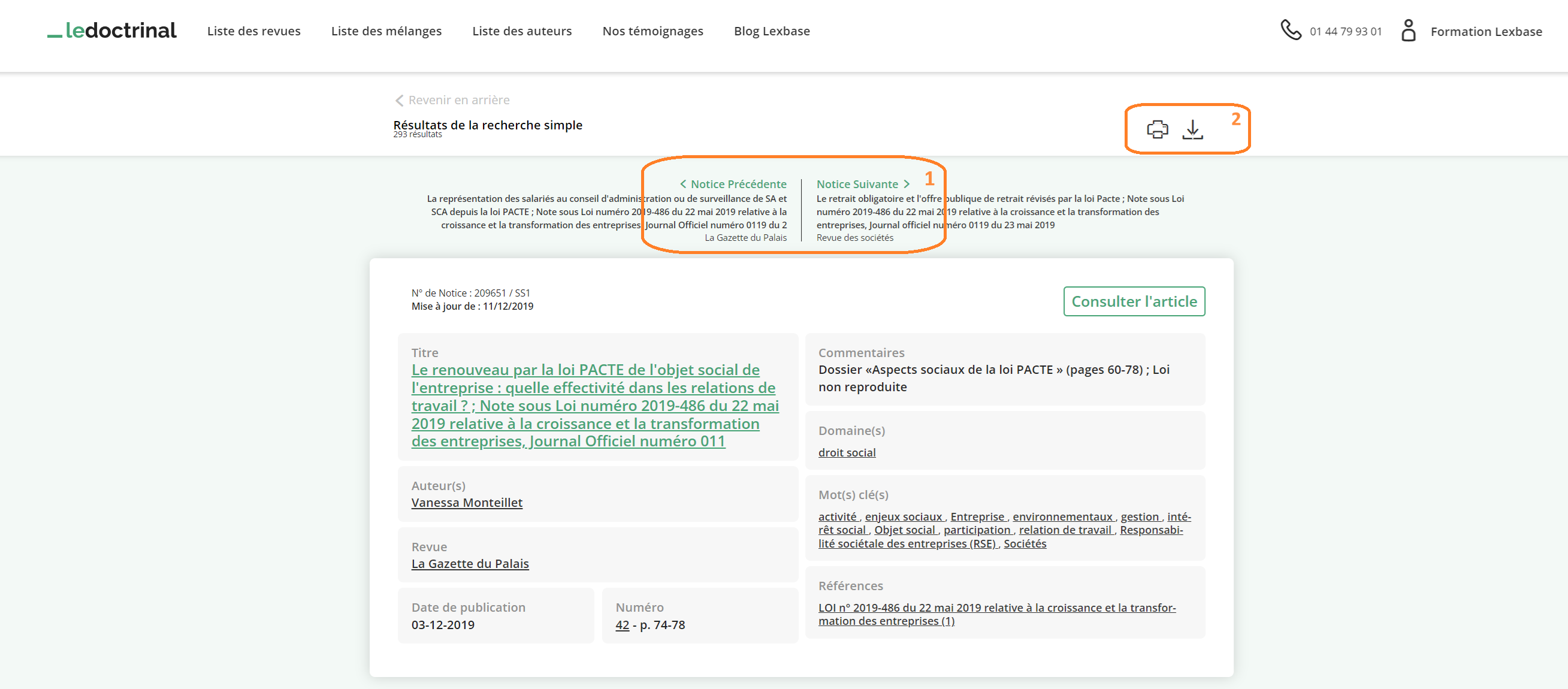The image size is (1568, 689).
Task: Click the ledoctrinal logo
Action: coord(112,31)
